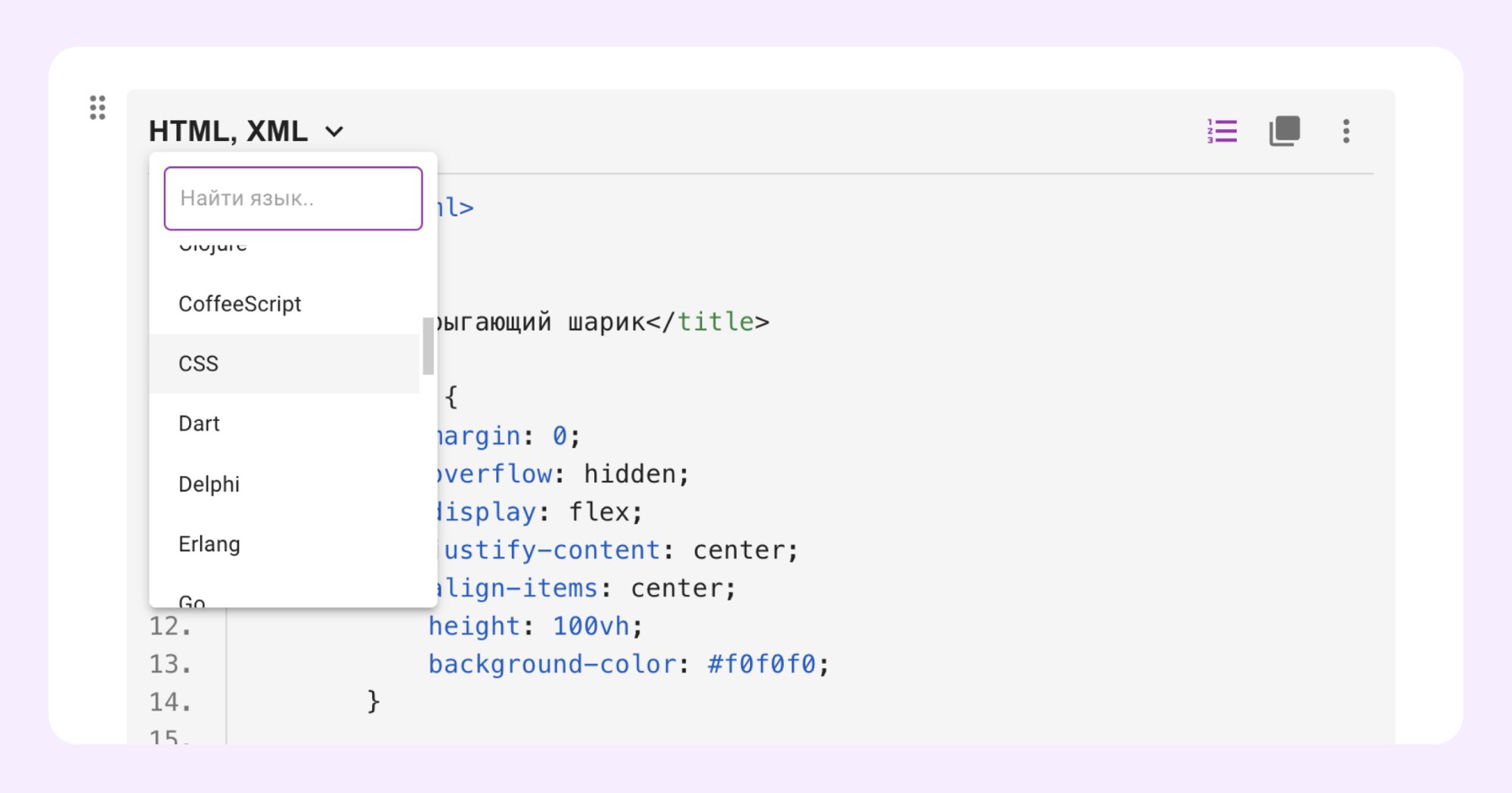
Task: Place cursor on the 100vh value
Action: coord(590,627)
